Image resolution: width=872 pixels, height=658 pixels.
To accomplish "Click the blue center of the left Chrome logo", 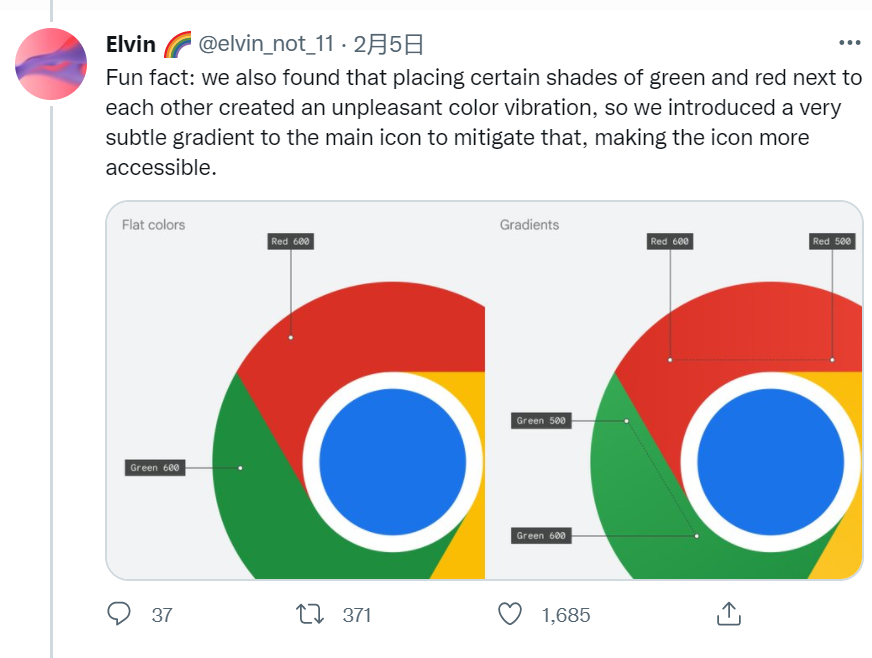I will pos(393,462).
